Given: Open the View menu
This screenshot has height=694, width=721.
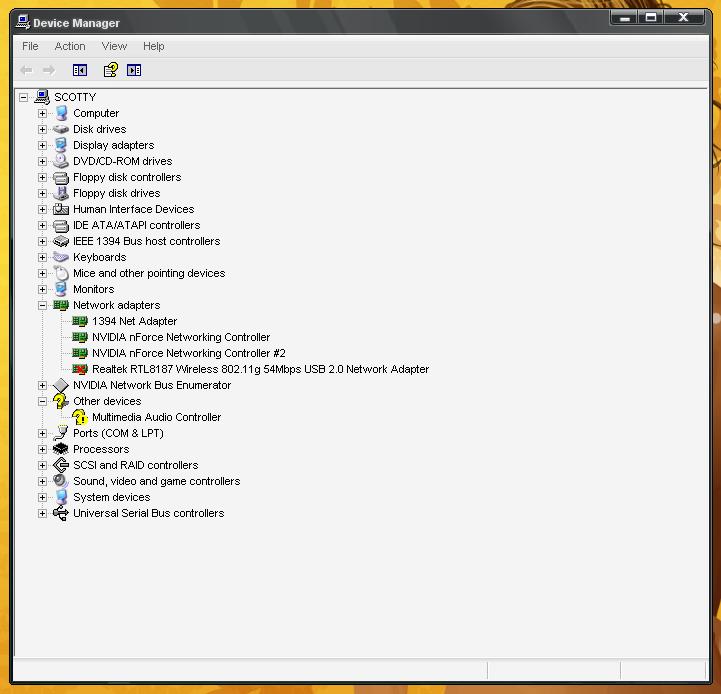Looking at the screenshot, I should point(114,46).
